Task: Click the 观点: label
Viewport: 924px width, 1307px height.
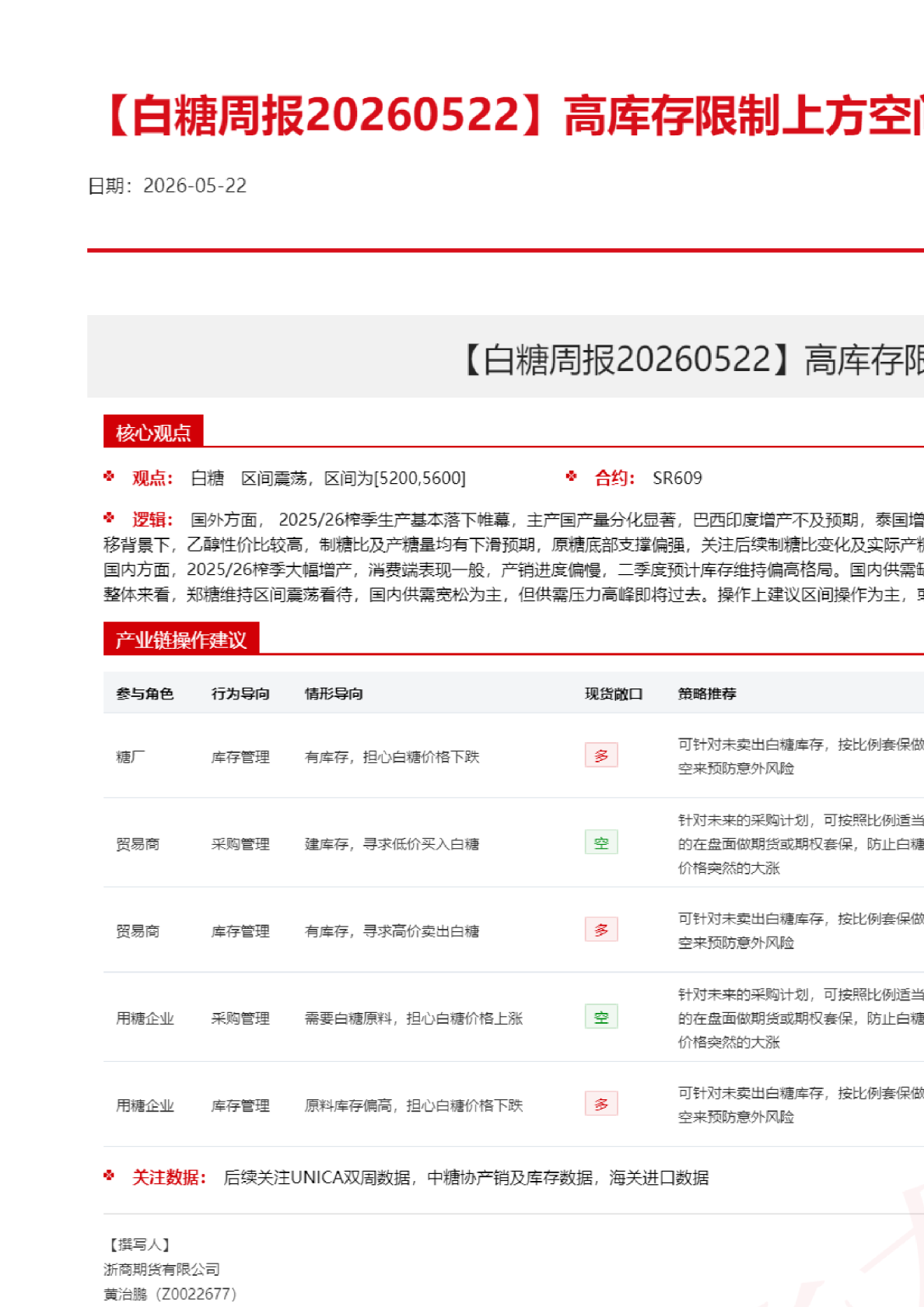Action: pos(152,478)
